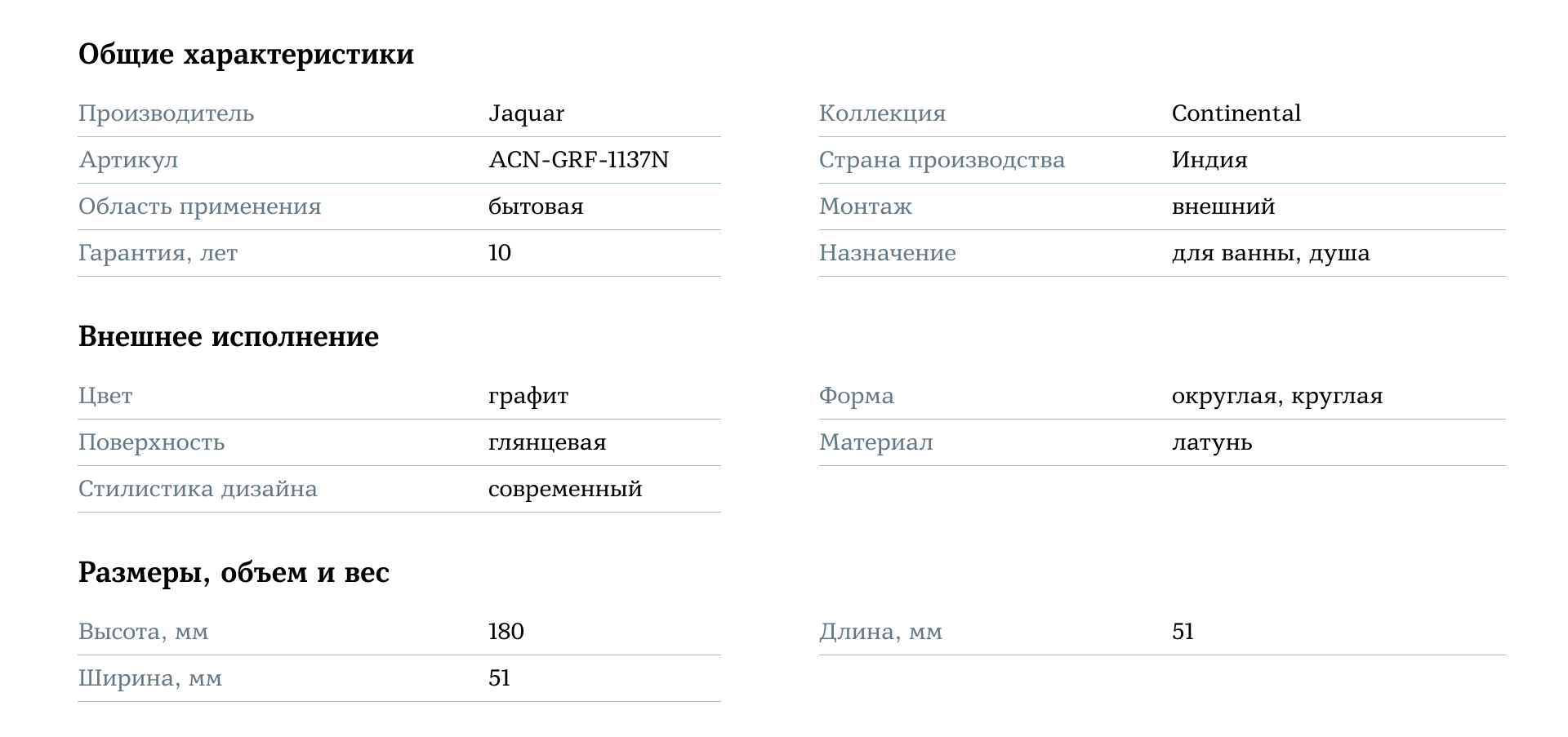Click the design style value 'современный'
This screenshot has height=737, width=1568.
[565, 490]
